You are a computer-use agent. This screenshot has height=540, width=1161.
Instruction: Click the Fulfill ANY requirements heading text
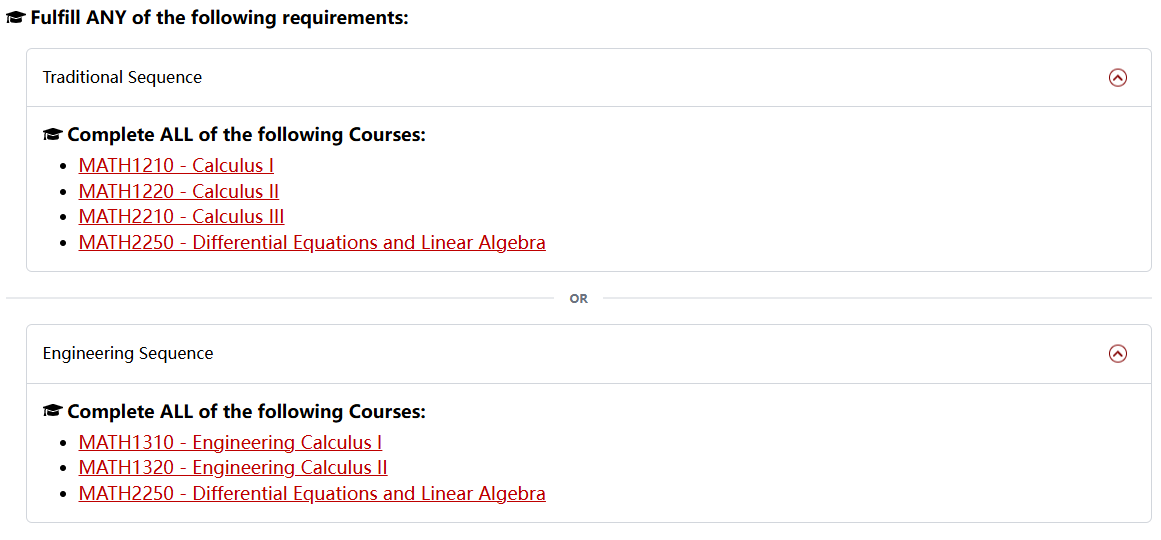point(219,18)
